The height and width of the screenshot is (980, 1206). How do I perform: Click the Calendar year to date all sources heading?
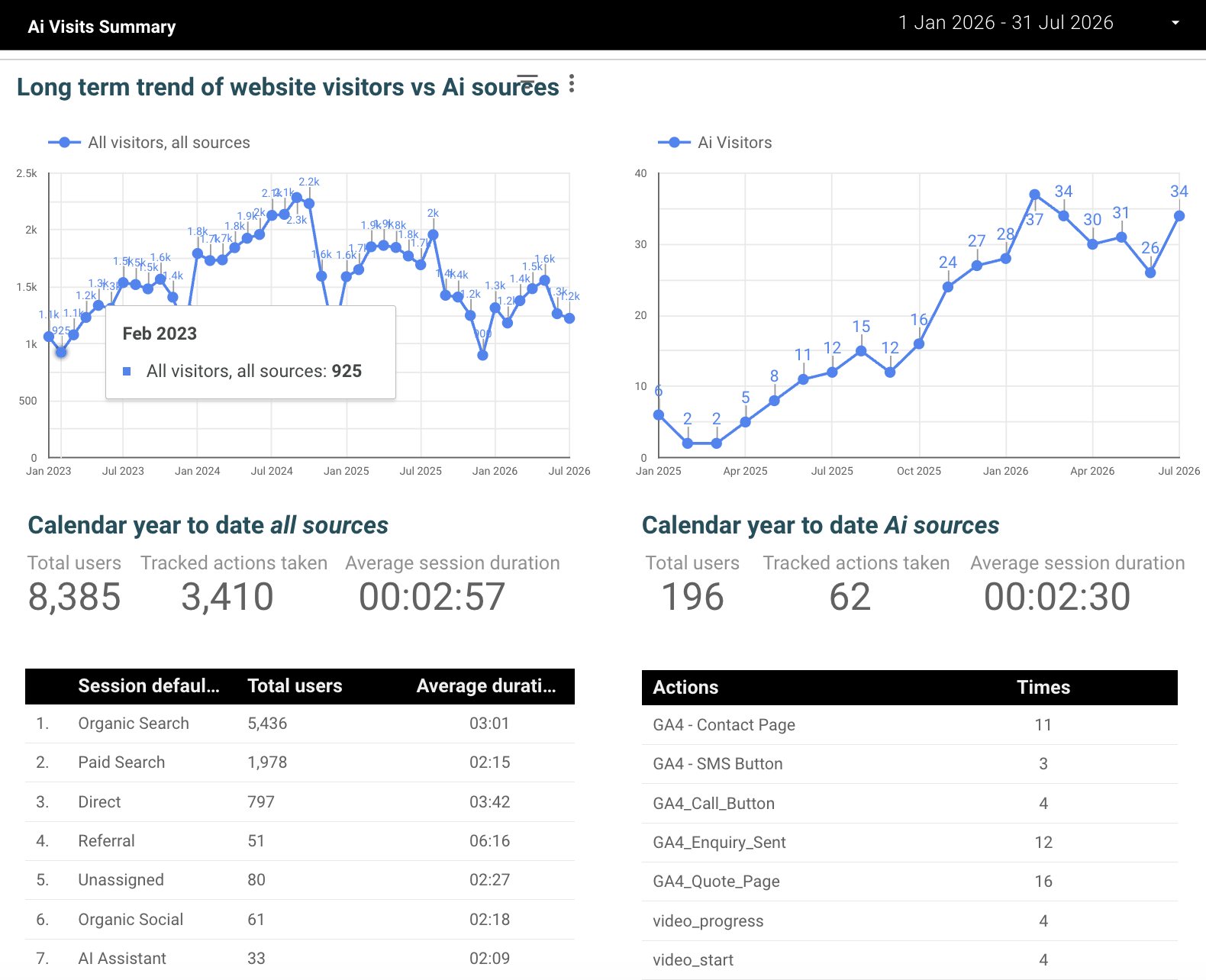208,525
